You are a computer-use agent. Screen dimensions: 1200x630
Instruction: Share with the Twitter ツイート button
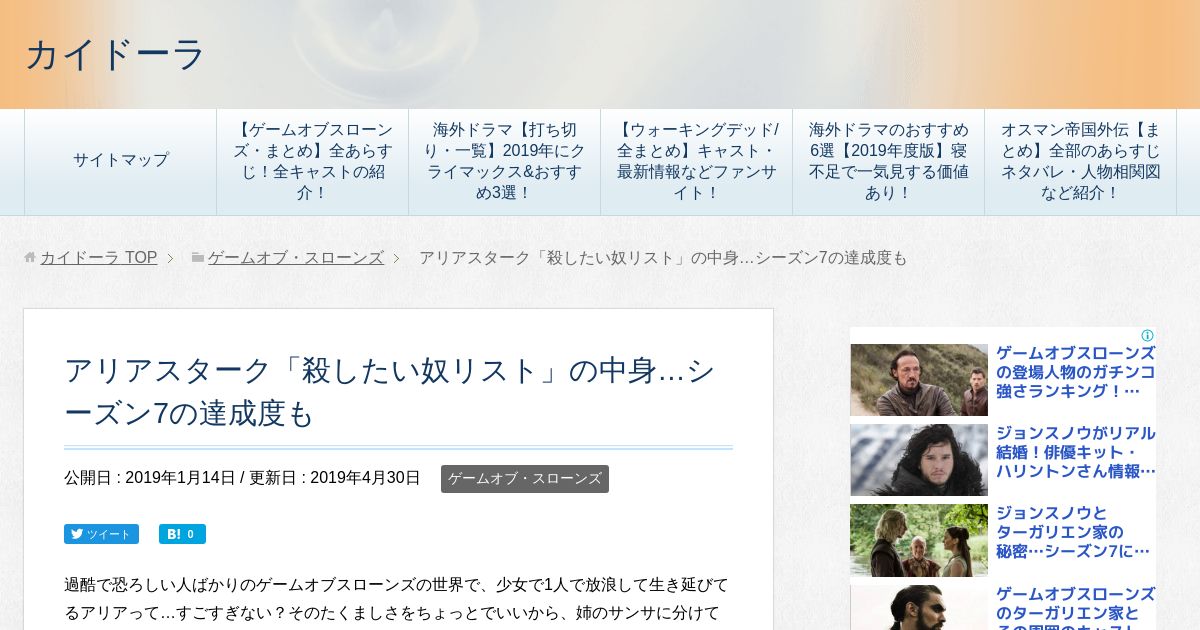[x=101, y=534]
